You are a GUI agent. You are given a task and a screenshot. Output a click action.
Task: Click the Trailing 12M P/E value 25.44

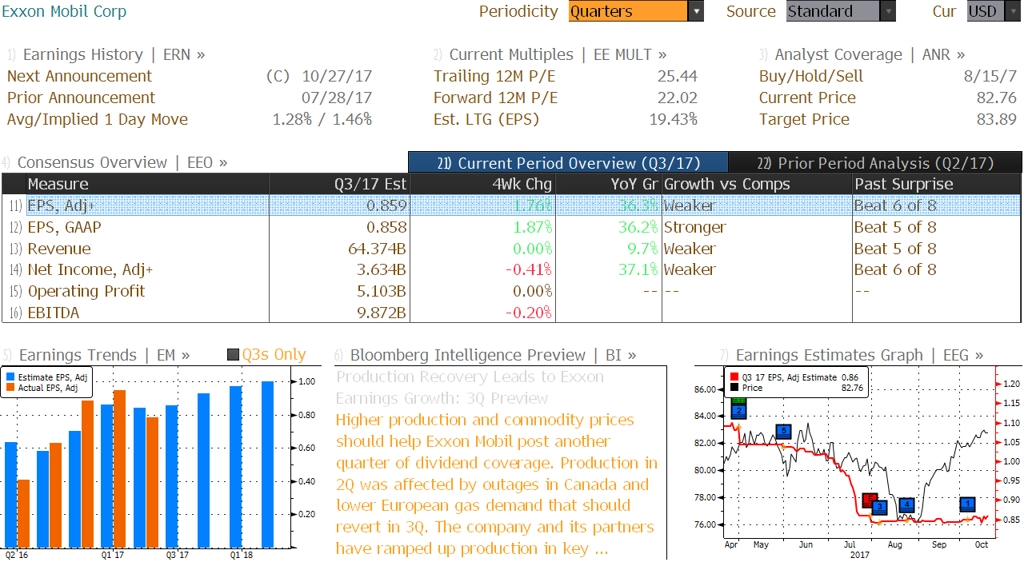click(x=677, y=76)
